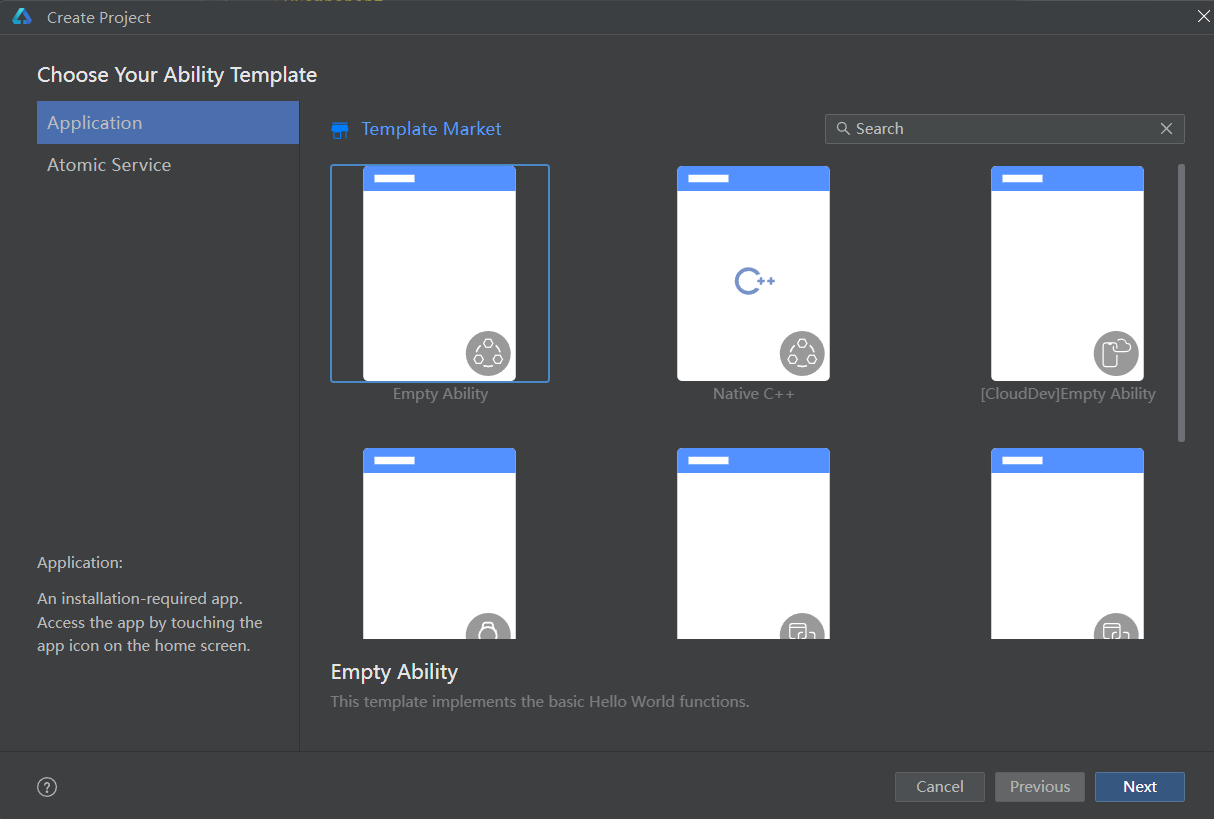Click the round badge on Native C++ card
Screen dimensions: 1214x819
802,354
